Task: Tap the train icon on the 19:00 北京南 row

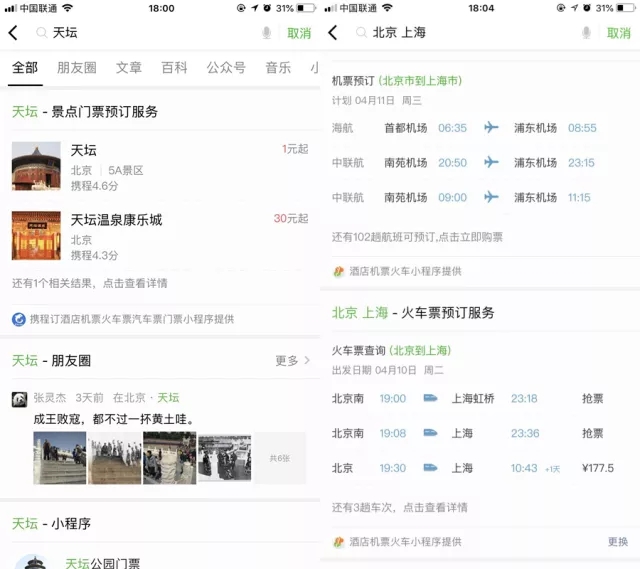Action: pos(431,398)
